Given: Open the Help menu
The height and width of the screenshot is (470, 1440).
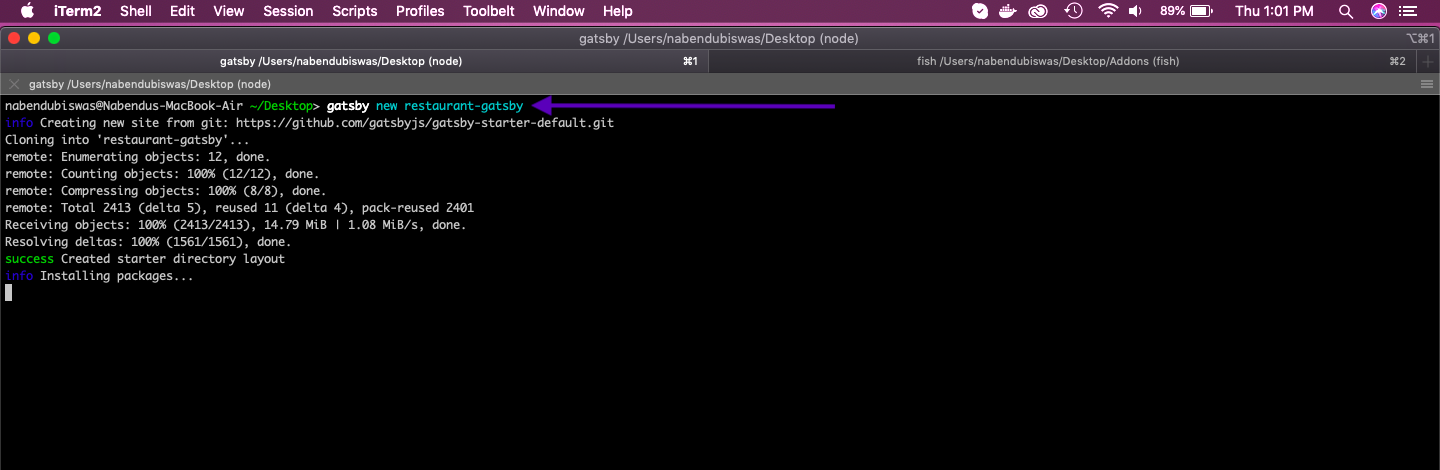Looking at the screenshot, I should 618,11.
